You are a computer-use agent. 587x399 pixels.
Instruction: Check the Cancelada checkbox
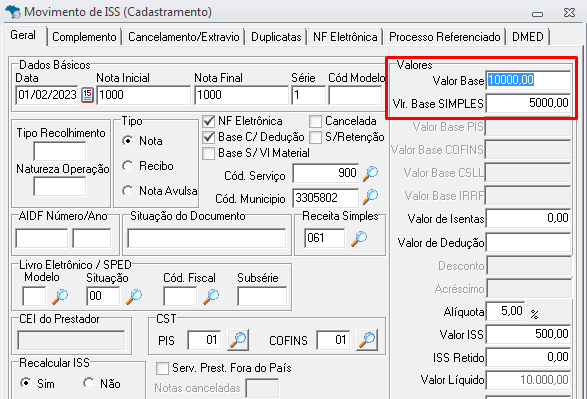[x=316, y=121]
